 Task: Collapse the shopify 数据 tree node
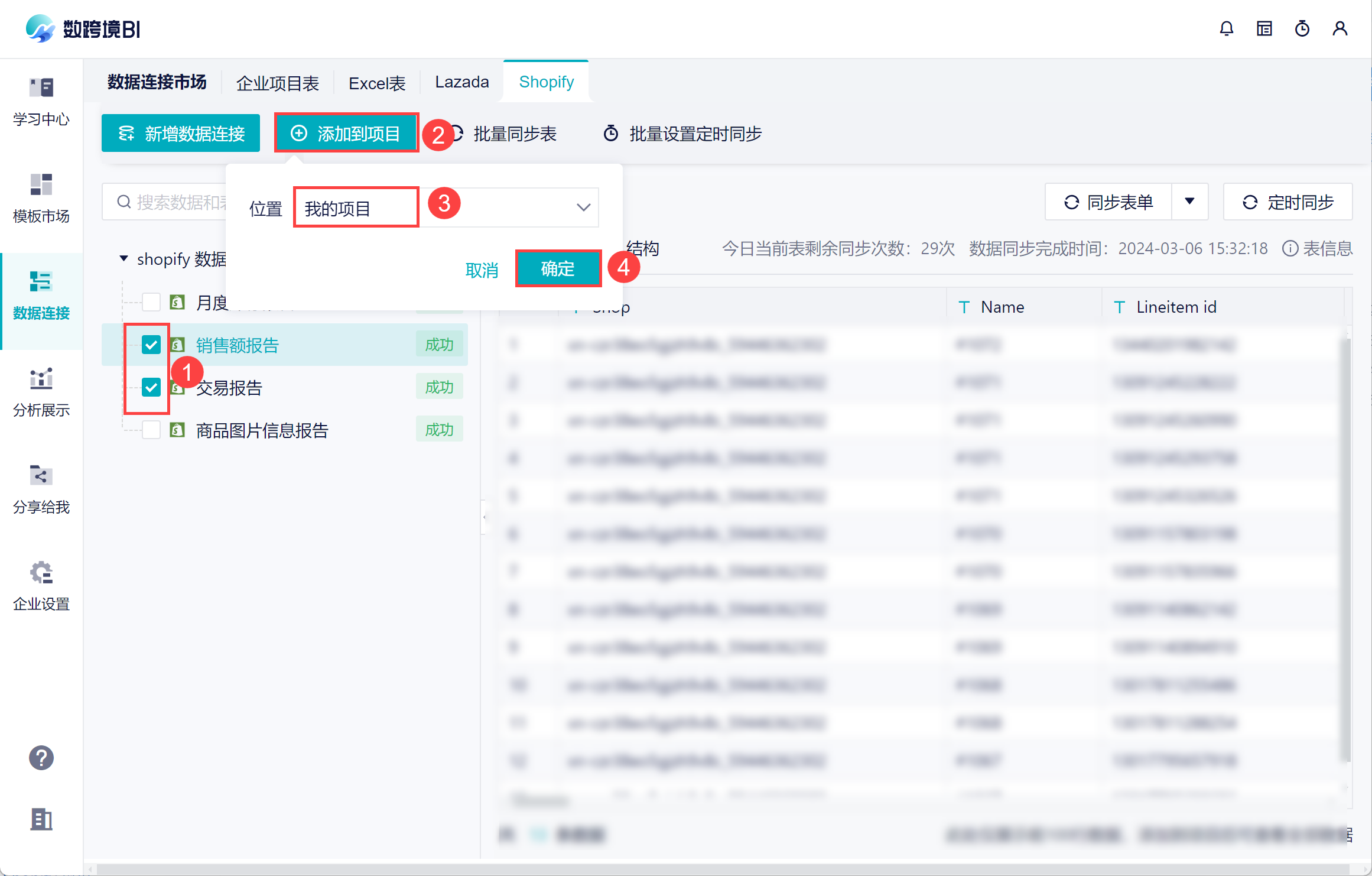coord(123,258)
